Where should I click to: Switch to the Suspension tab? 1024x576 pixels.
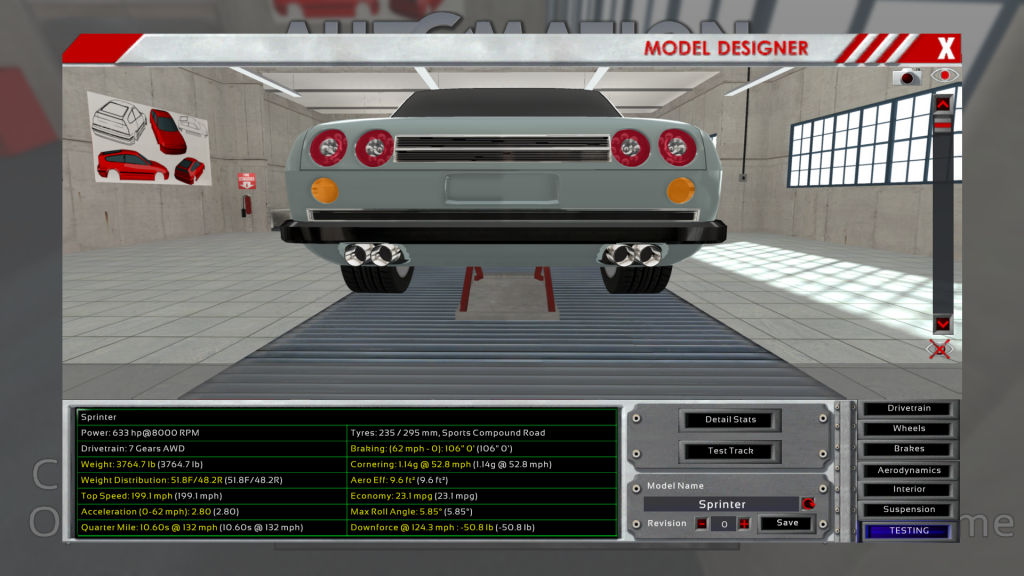[909, 510]
